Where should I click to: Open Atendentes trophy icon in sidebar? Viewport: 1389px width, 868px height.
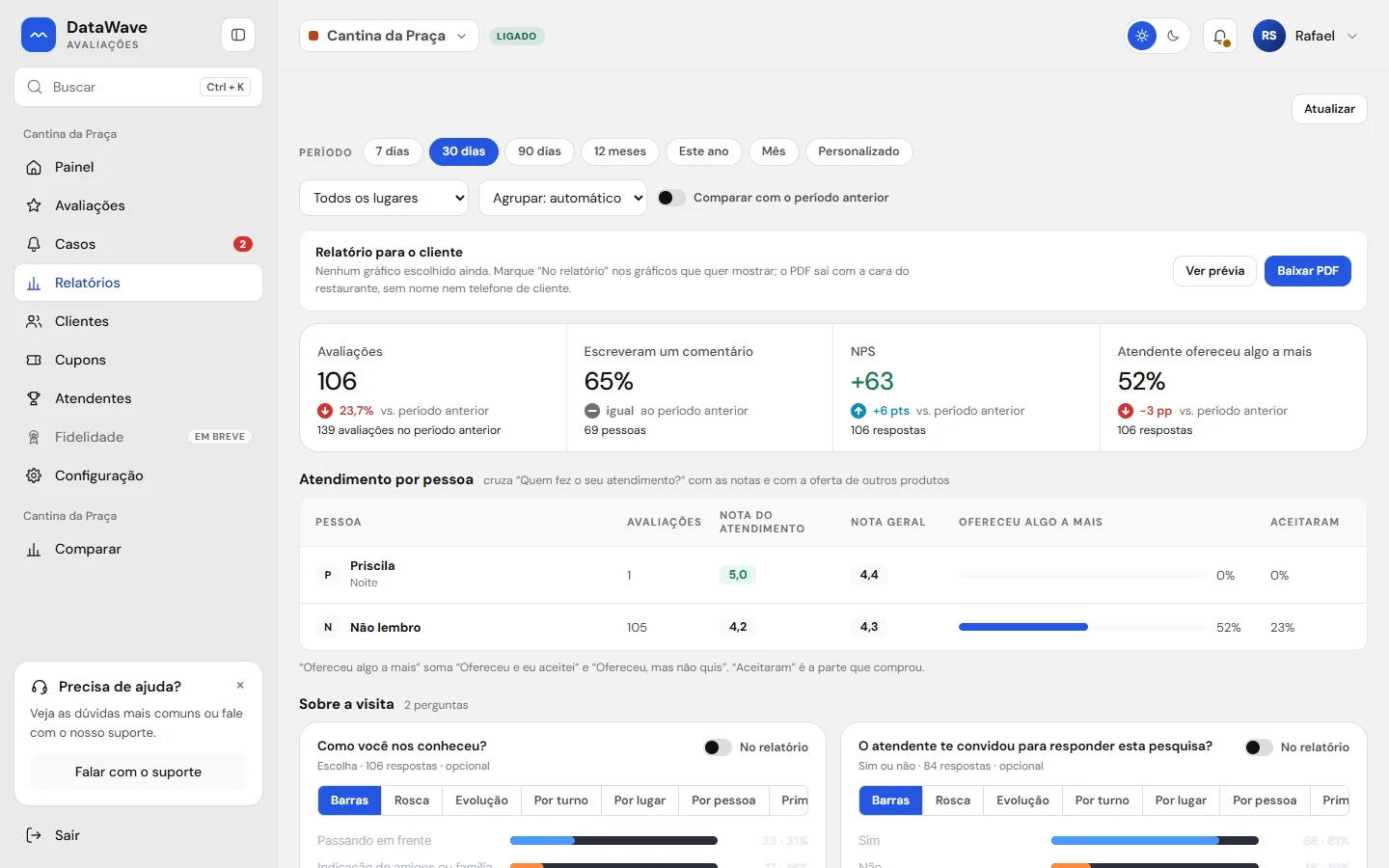coord(34,398)
